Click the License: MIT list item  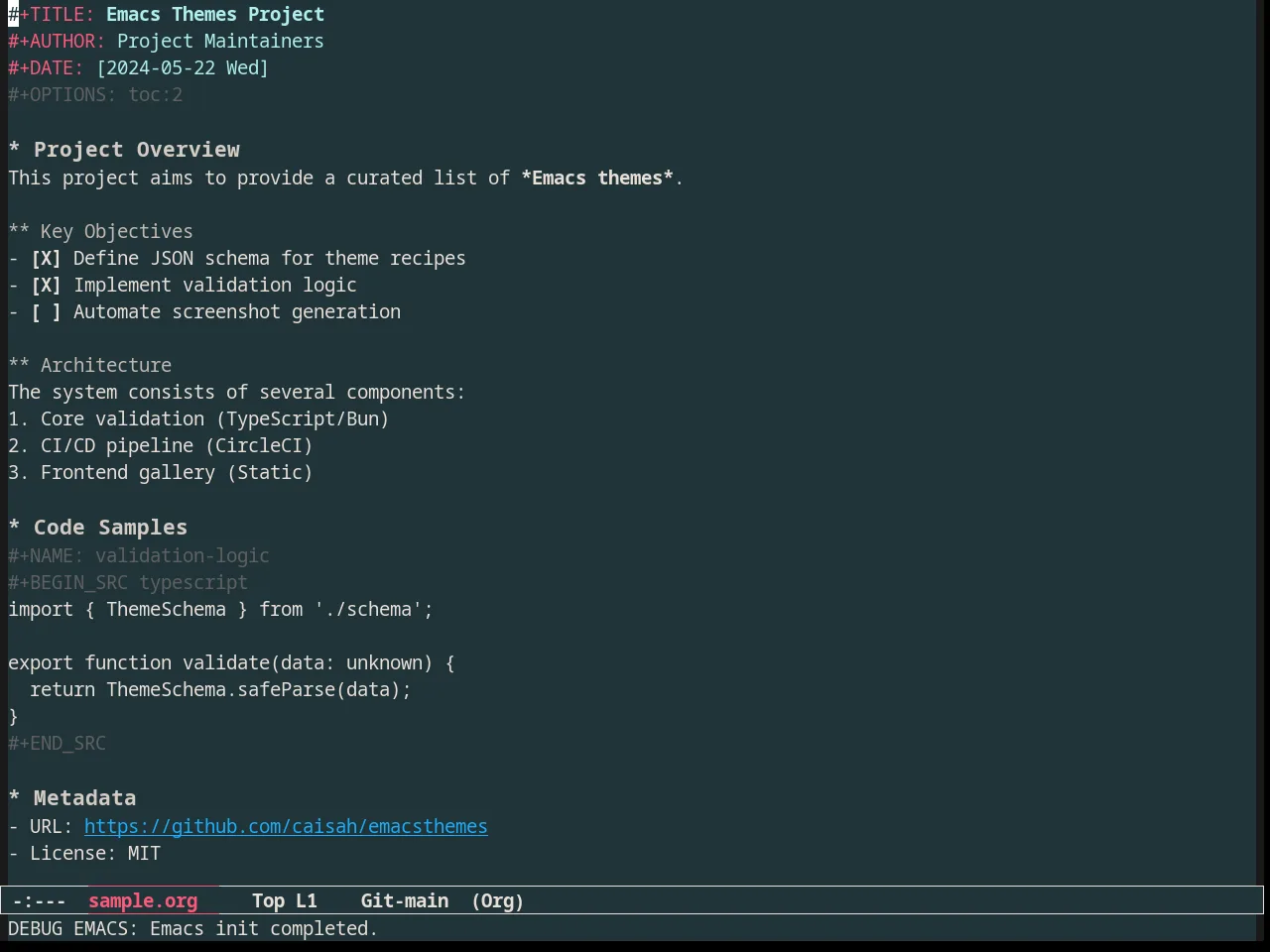click(x=84, y=854)
